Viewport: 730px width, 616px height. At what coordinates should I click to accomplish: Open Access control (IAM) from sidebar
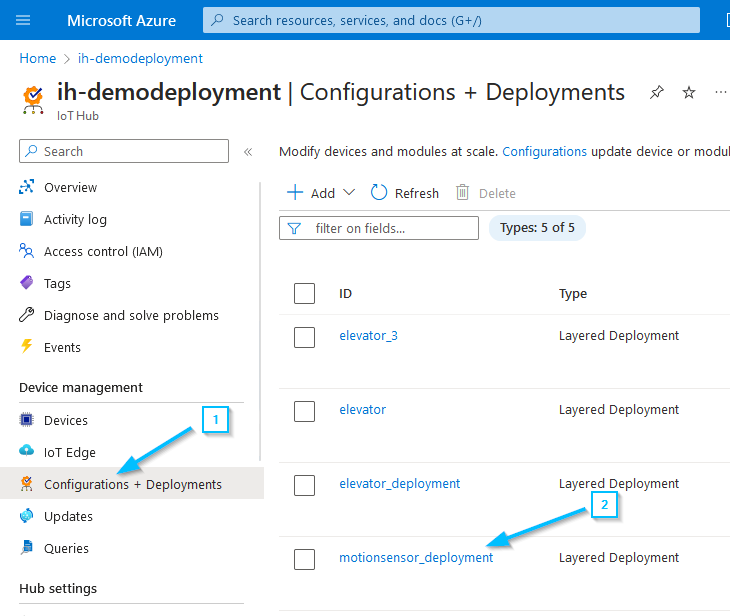(x=102, y=251)
